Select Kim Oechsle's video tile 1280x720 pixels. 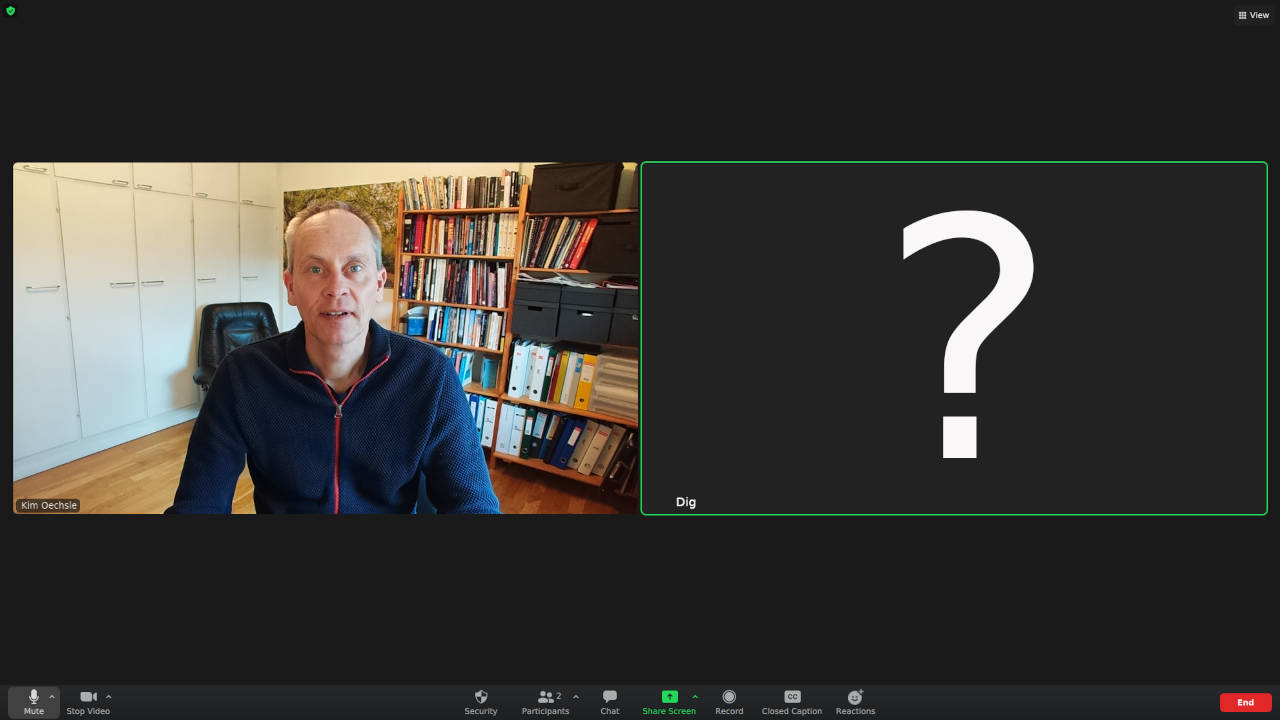[325, 338]
